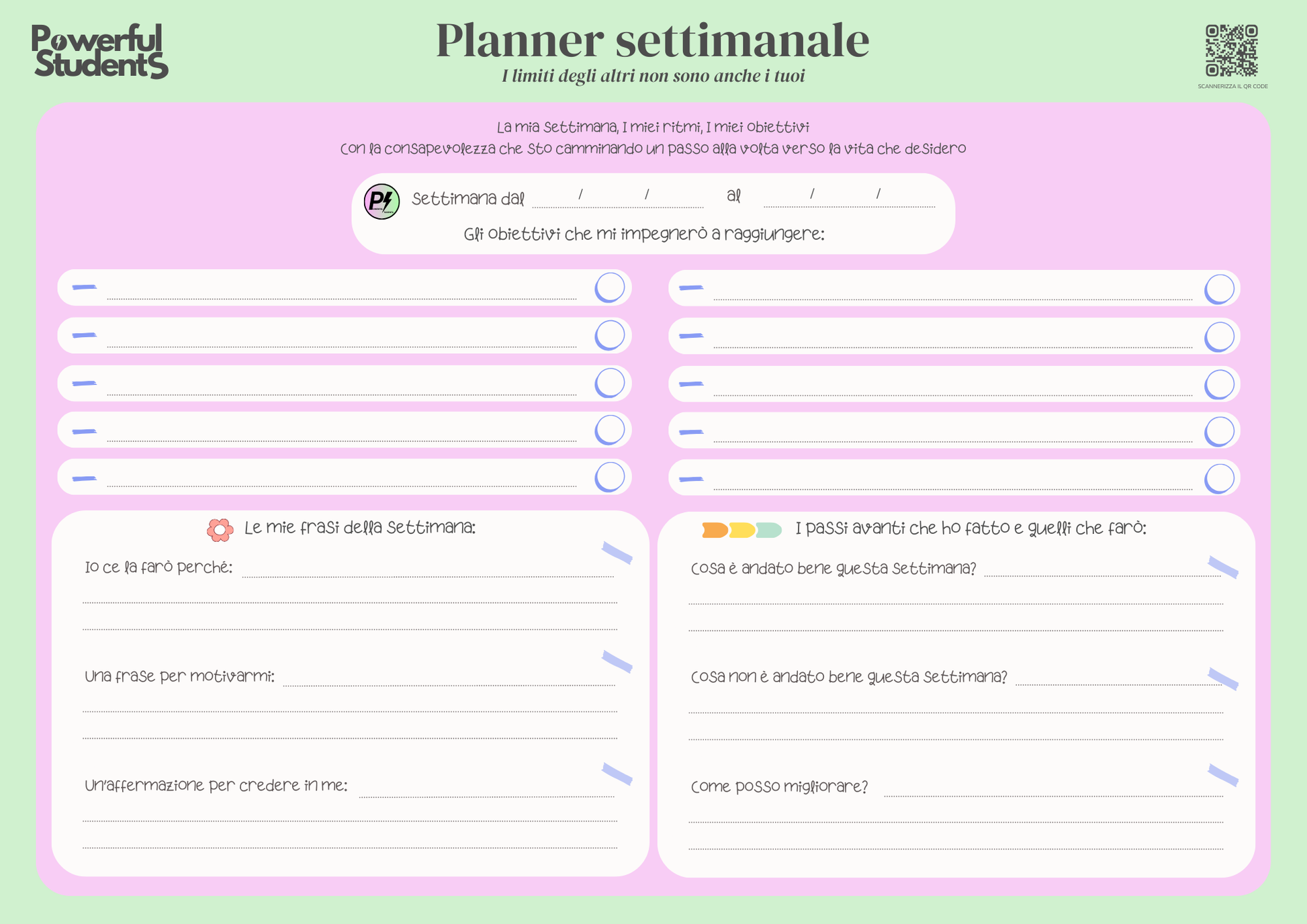Click the orange arrow tag
Image resolution: width=1307 pixels, height=924 pixels.
coord(715,530)
